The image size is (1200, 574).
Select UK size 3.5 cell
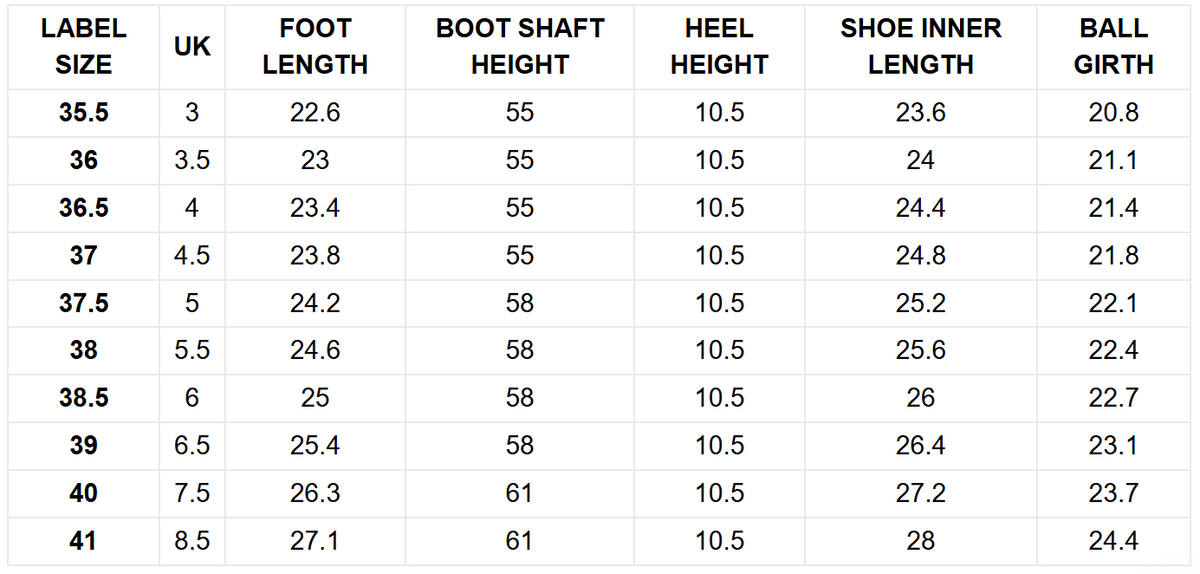click(x=192, y=161)
